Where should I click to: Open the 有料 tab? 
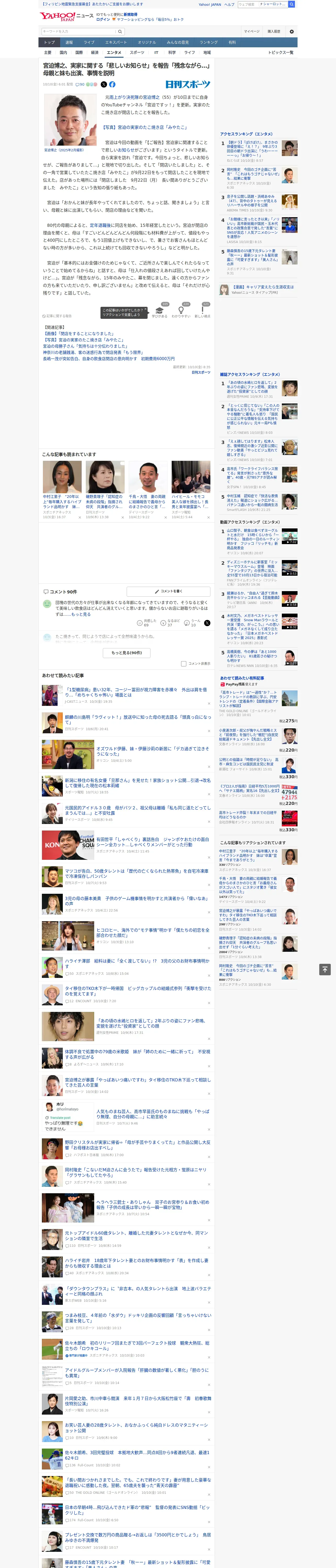pyautogui.click(x=232, y=43)
